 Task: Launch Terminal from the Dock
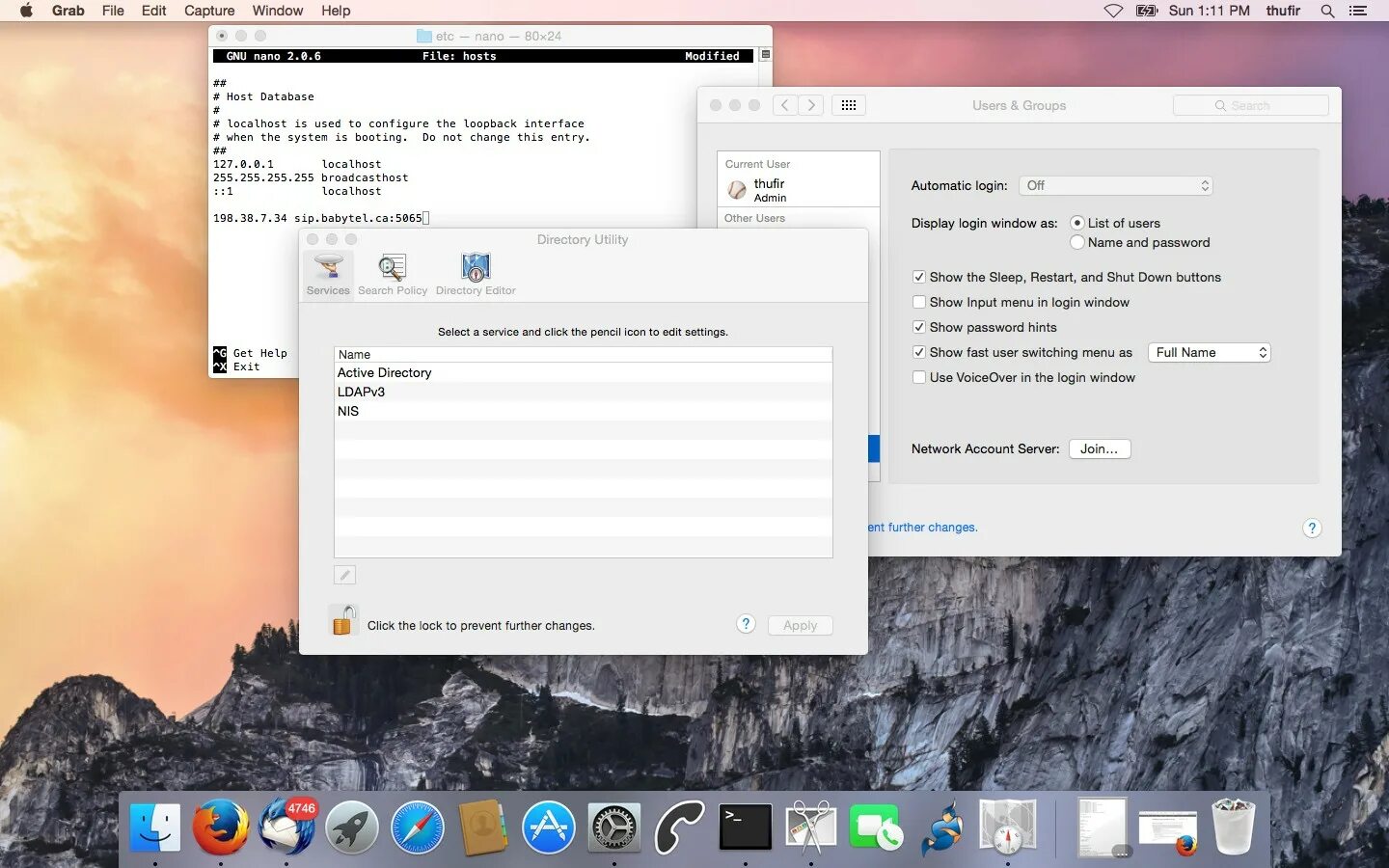[x=745, y=827]
